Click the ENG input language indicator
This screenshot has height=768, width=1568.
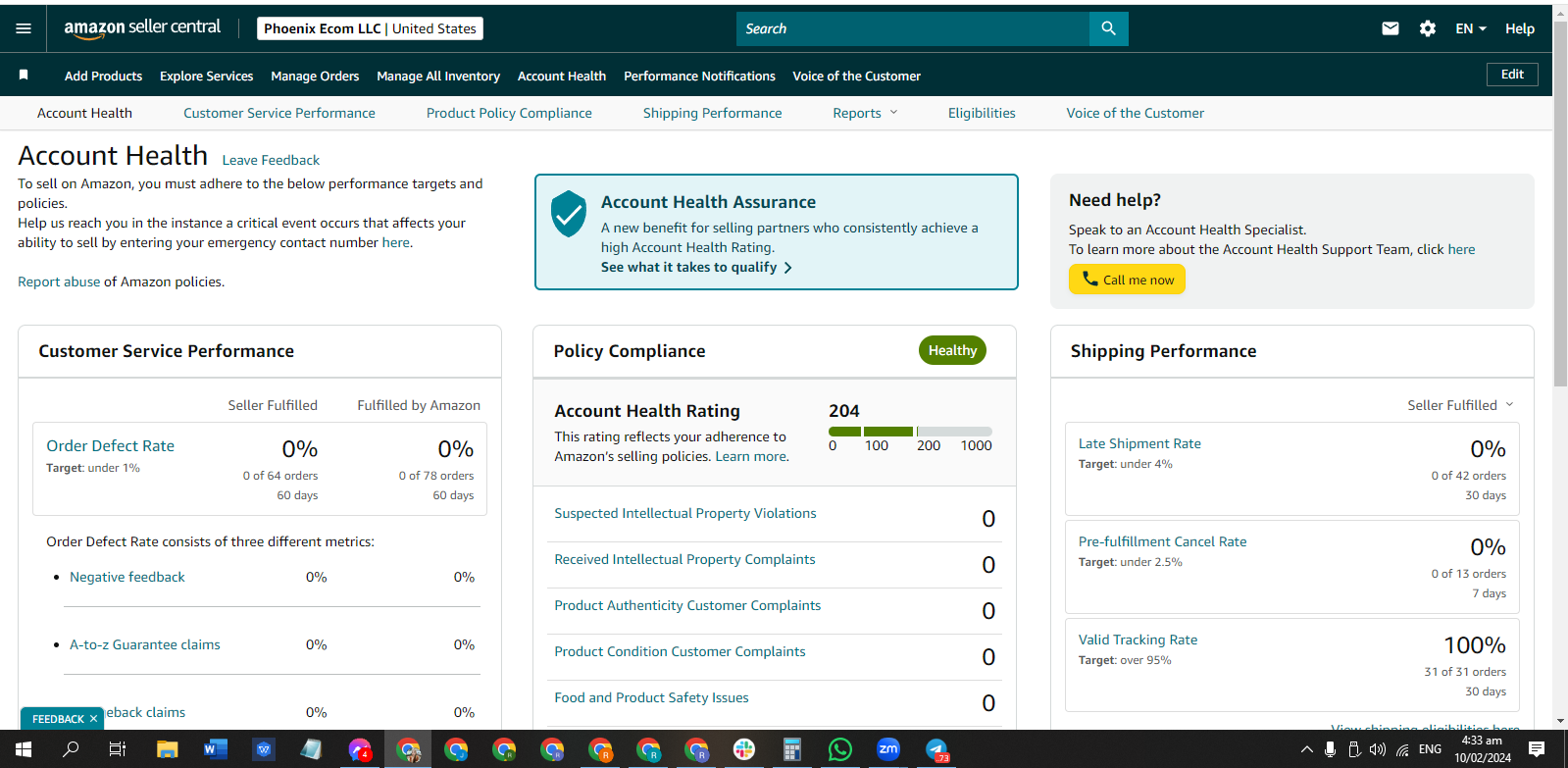1431,749
